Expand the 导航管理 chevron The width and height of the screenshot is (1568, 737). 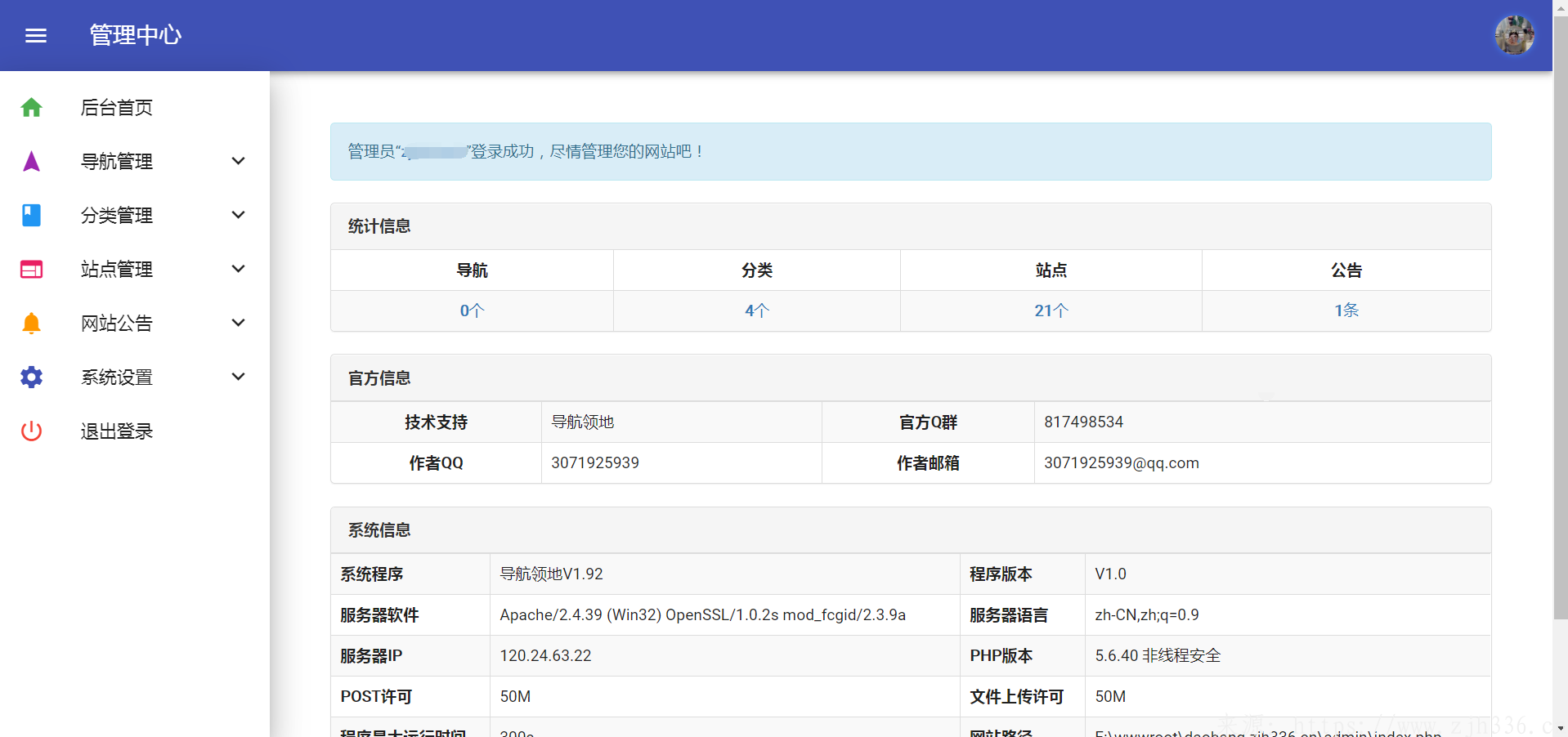point(238,161)
